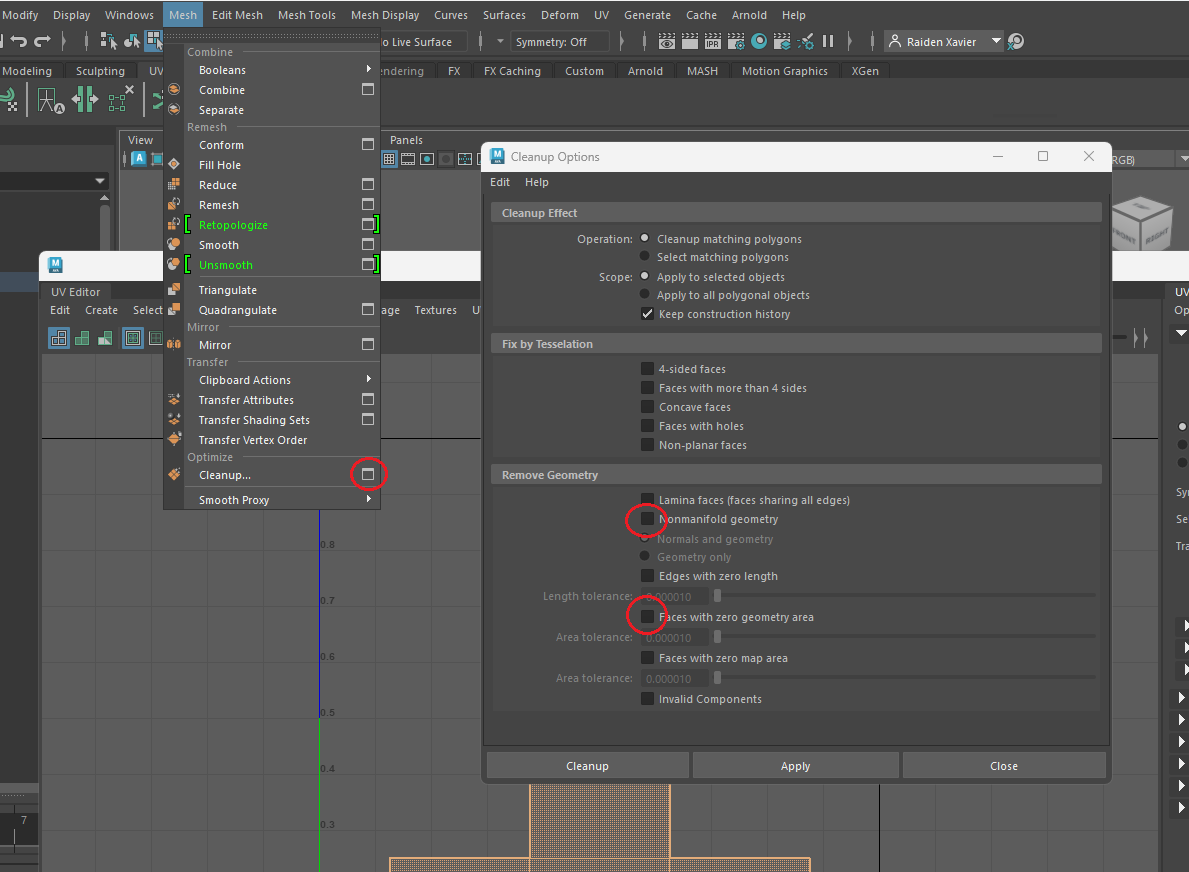1189x872 pixels.
Task: Select the object selection mode icon
Action: (132, 41)
